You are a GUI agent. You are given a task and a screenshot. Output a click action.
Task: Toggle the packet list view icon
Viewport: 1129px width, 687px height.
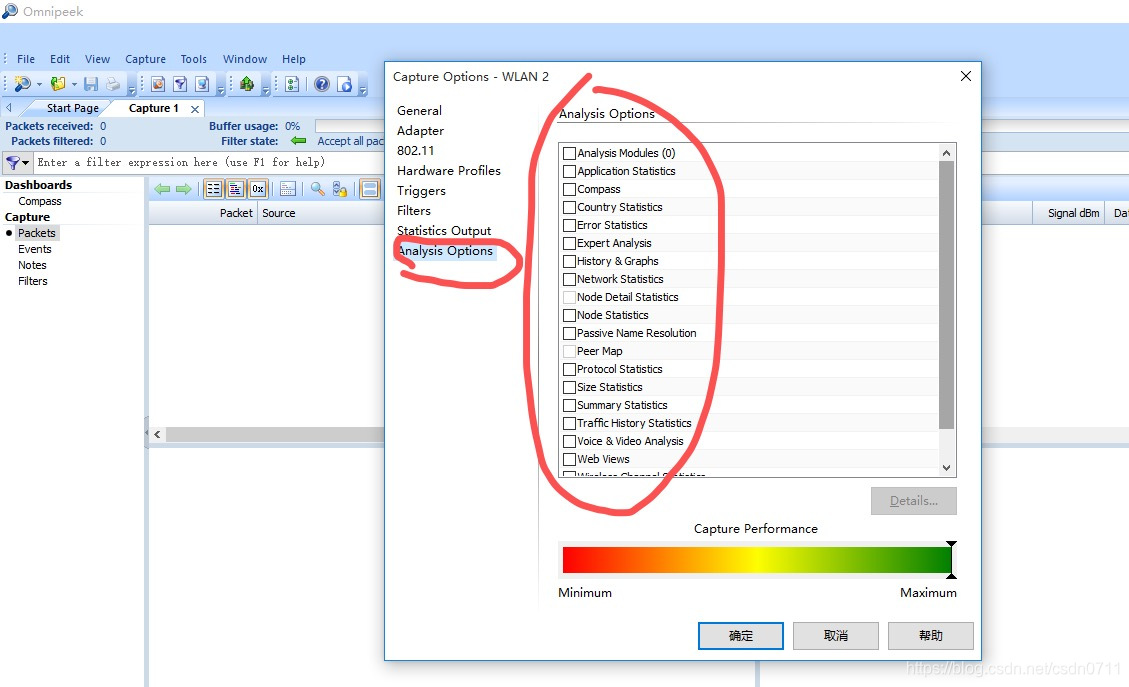(214, 189)
